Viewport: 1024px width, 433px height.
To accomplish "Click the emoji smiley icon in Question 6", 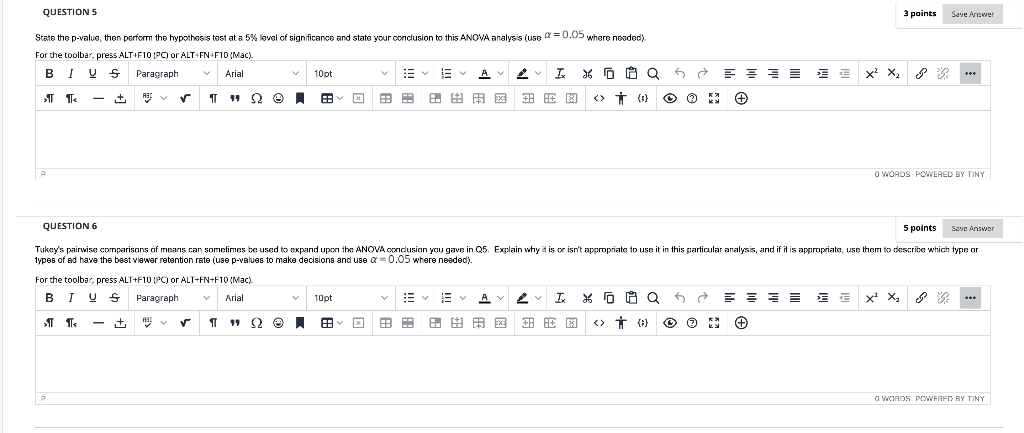I will (x=278, y=323).
